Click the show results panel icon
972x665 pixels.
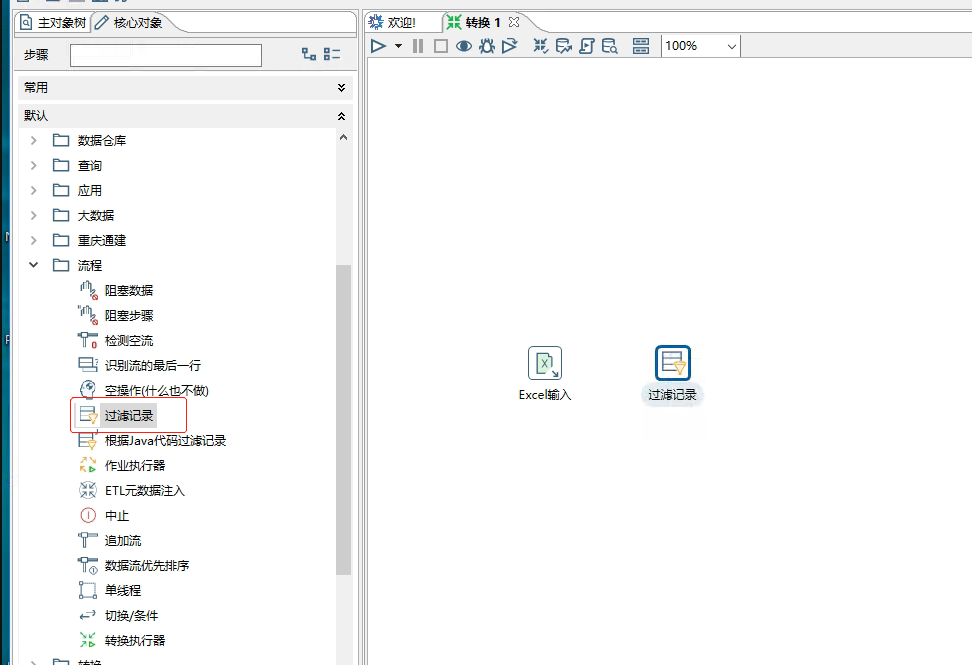(x=641, y=46)
